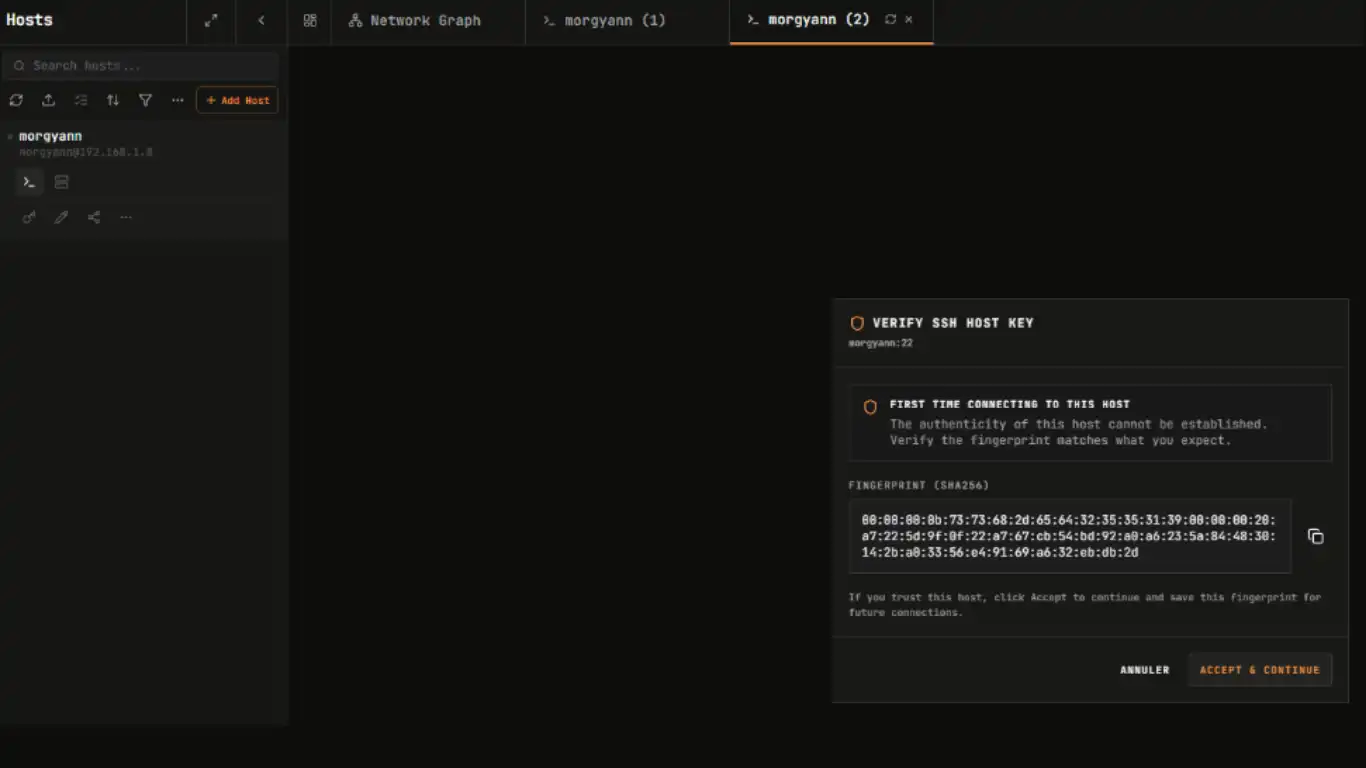Screen dimensions: 1366x768
Task: Share the morgyann host
Action: [93, 217]
